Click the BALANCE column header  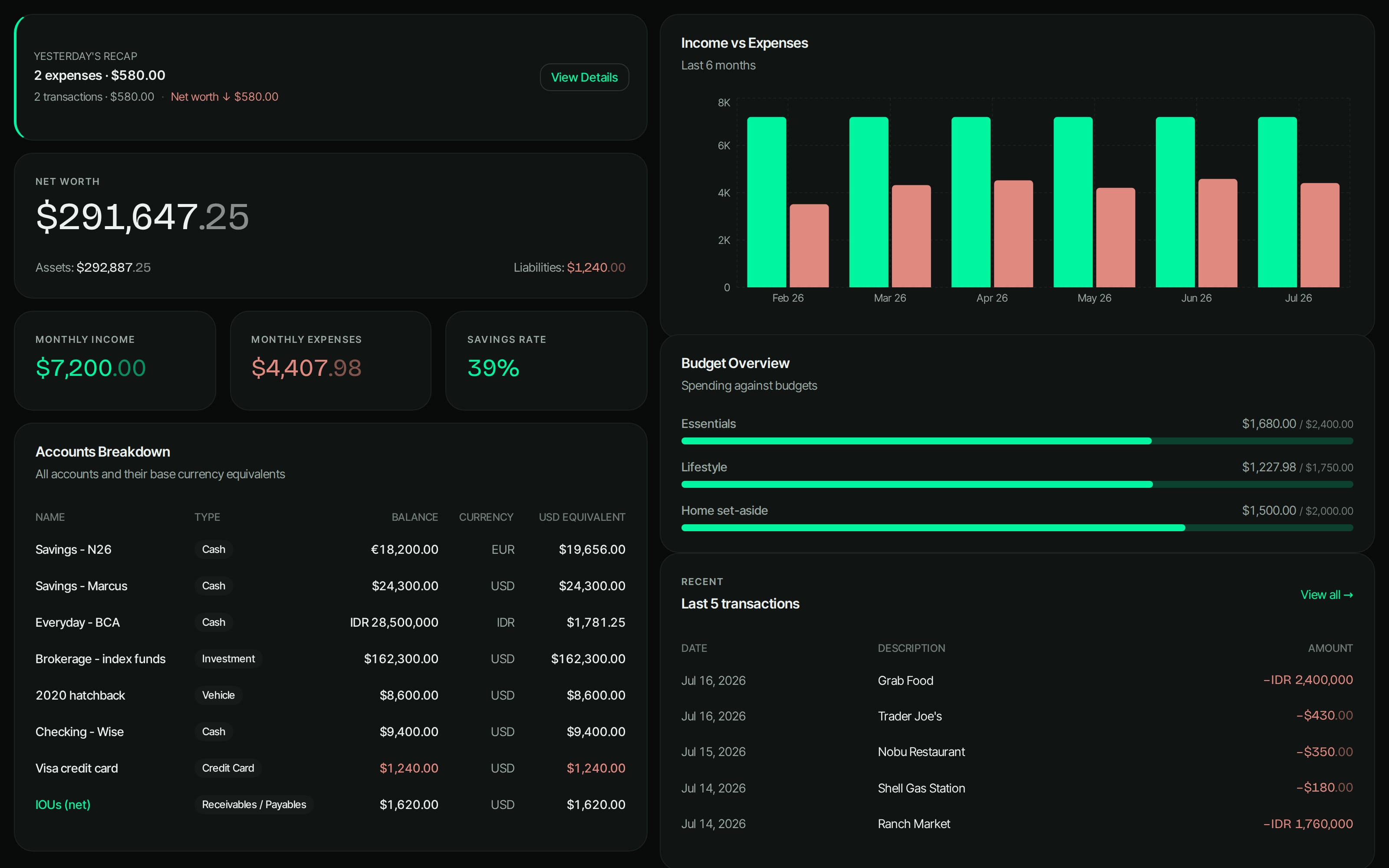[415, 517]
